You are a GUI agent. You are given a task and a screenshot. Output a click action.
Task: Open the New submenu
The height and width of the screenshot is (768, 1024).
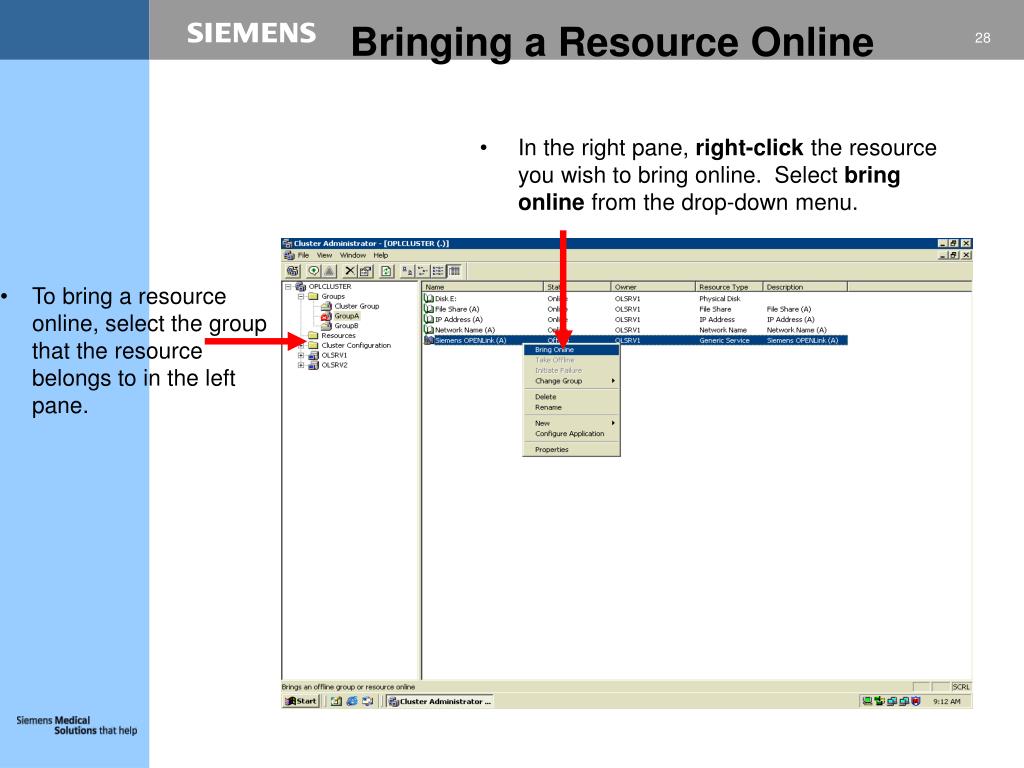point(571,423)
